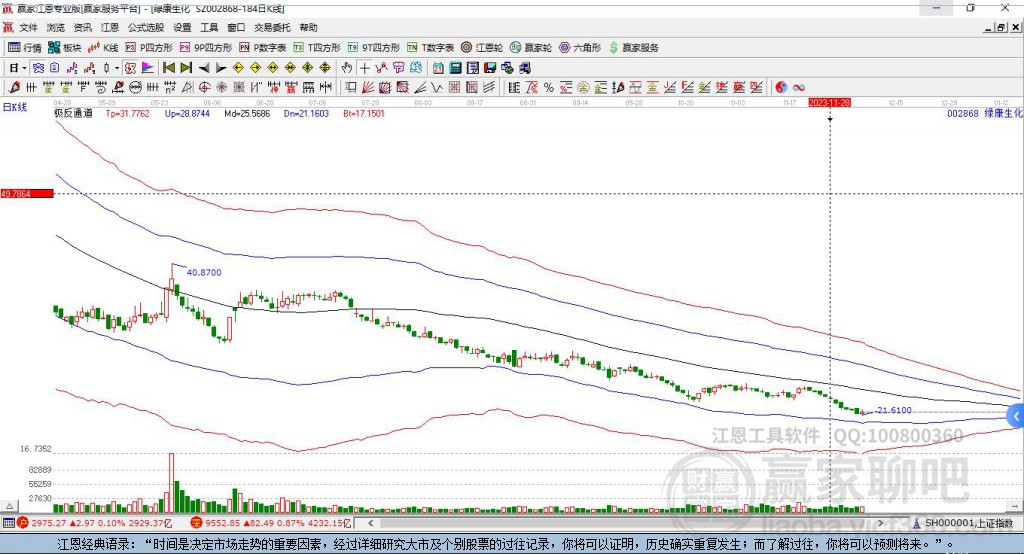Open the 帮助 menu

(x=308, y=27)
